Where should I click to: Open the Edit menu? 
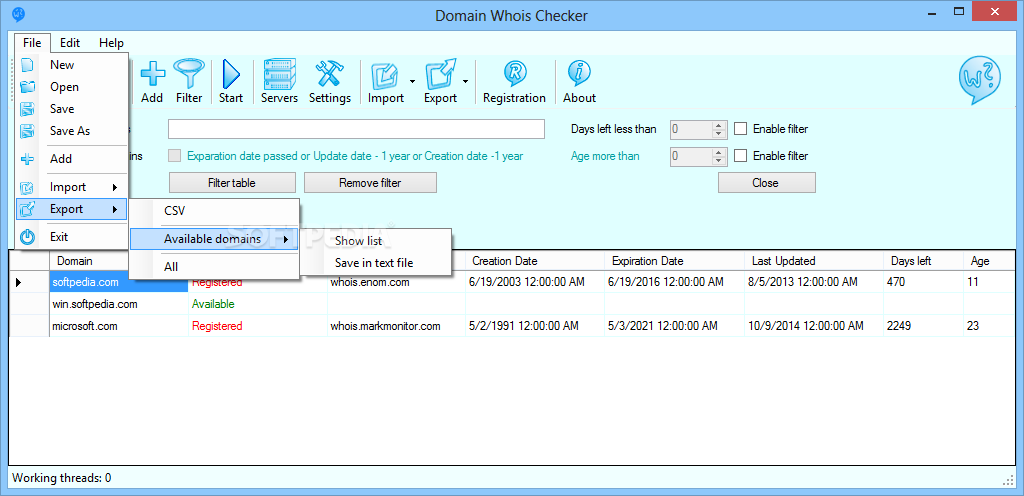[x=70, y=43]
